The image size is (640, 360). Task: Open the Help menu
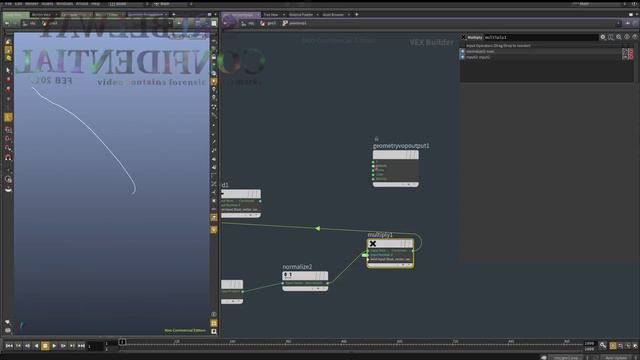tap(95, 4)
